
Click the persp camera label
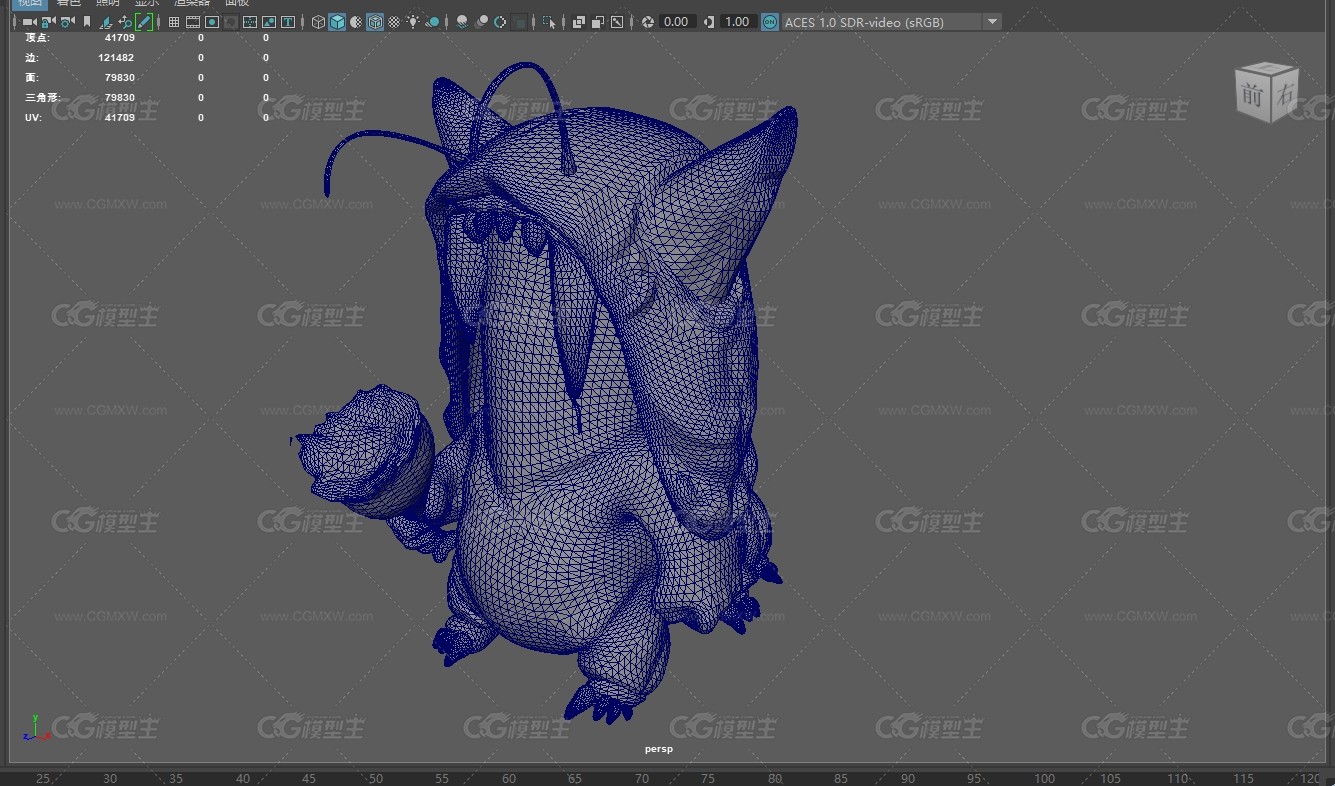point(659,749)
